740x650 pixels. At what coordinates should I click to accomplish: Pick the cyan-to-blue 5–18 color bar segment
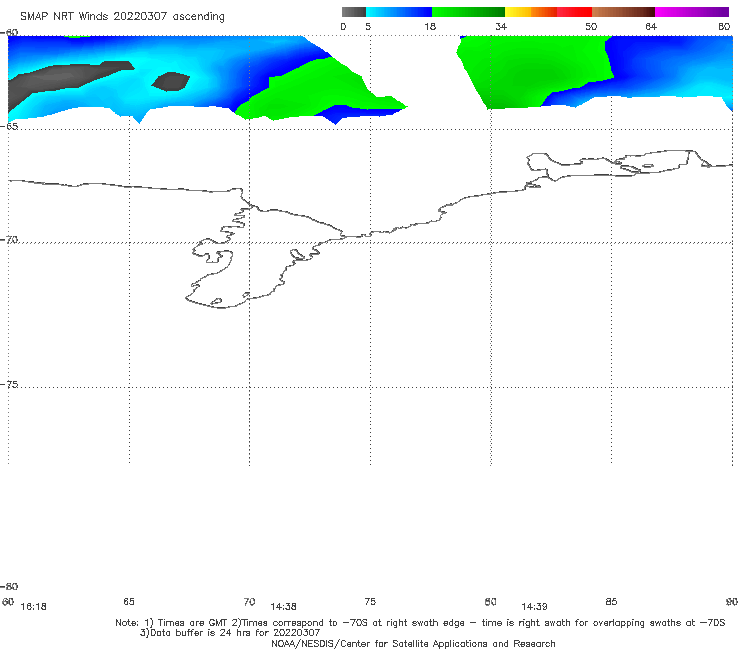[x=399, y=12]
